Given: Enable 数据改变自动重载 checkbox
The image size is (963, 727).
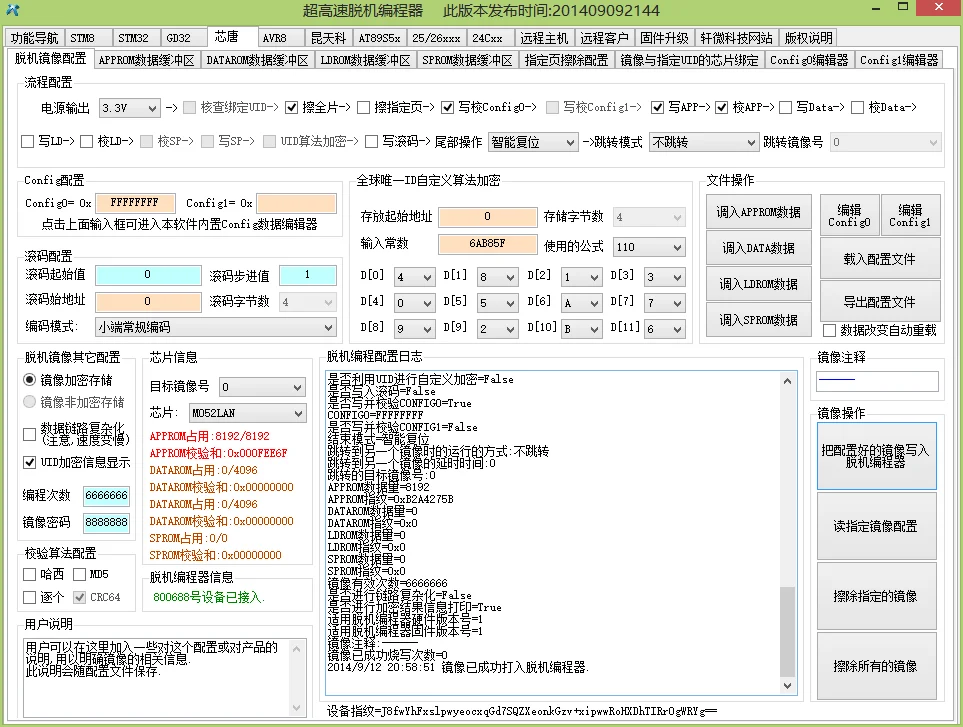Looking at the screenshot, I should pos(829,330).
